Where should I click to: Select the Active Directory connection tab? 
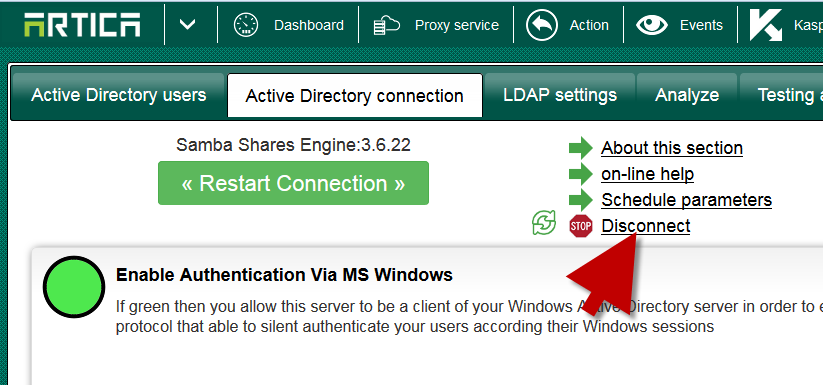tap(354, 95)
